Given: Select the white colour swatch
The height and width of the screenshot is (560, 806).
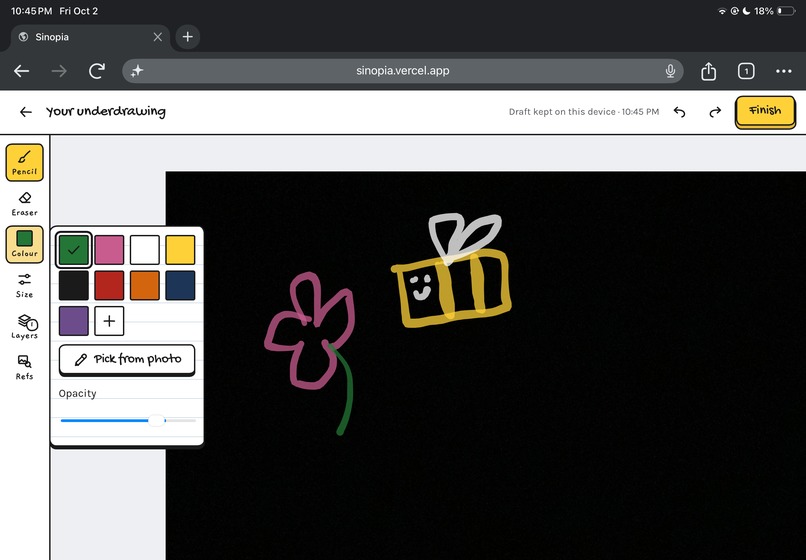Looking at the screenshot, I should point(144,250).
